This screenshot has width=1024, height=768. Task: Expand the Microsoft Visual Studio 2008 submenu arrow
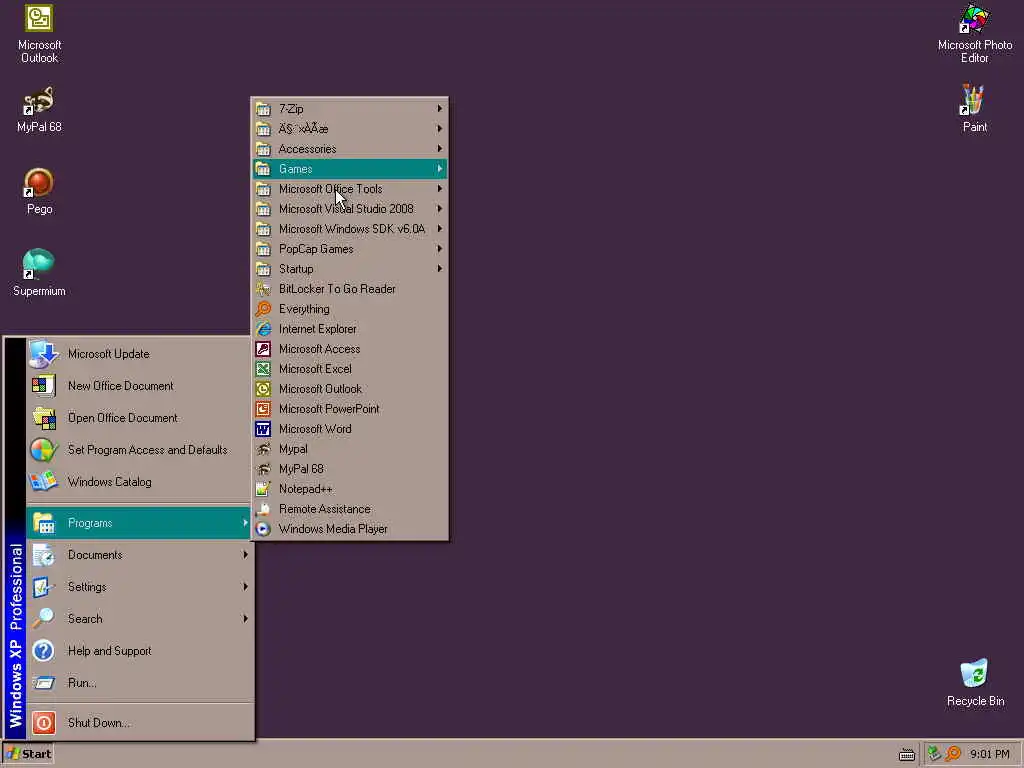[x=440, y=209]
